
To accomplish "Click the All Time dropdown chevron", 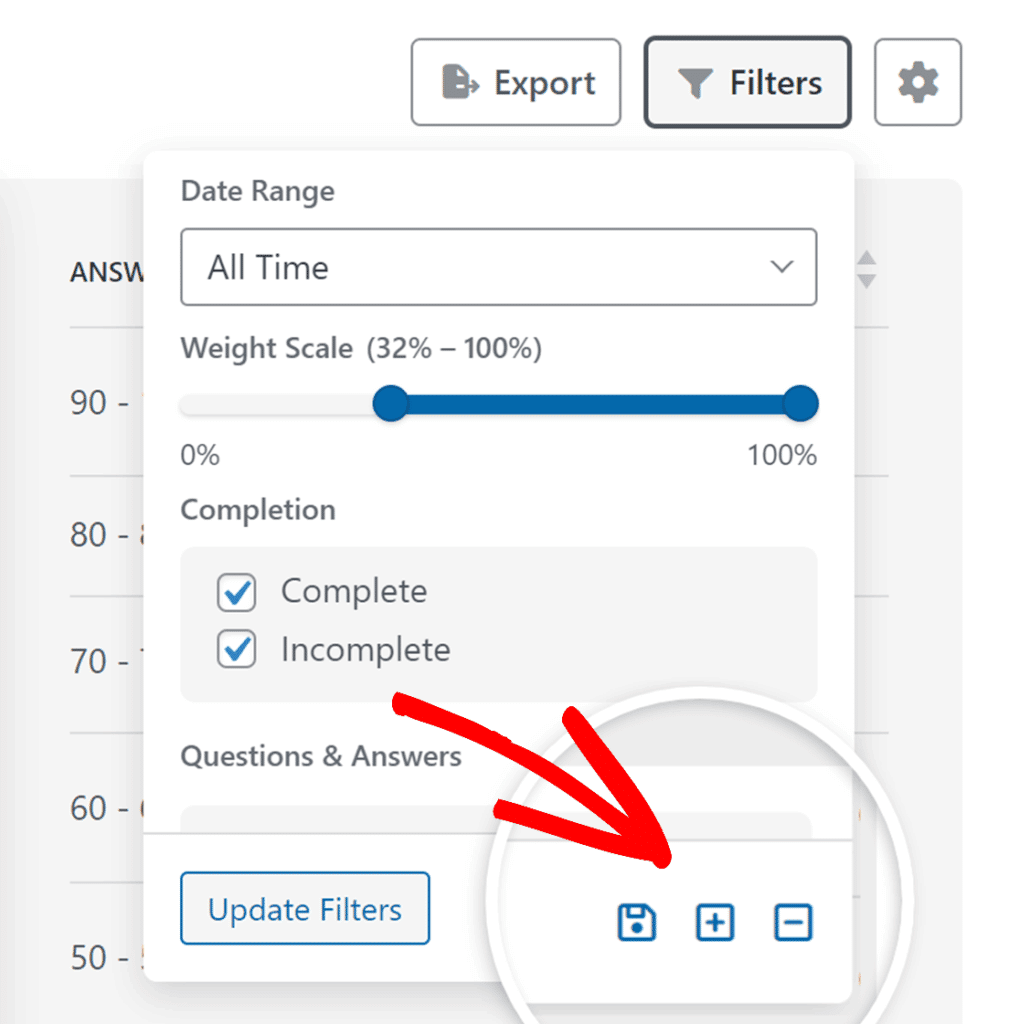I will click(781, 267).
